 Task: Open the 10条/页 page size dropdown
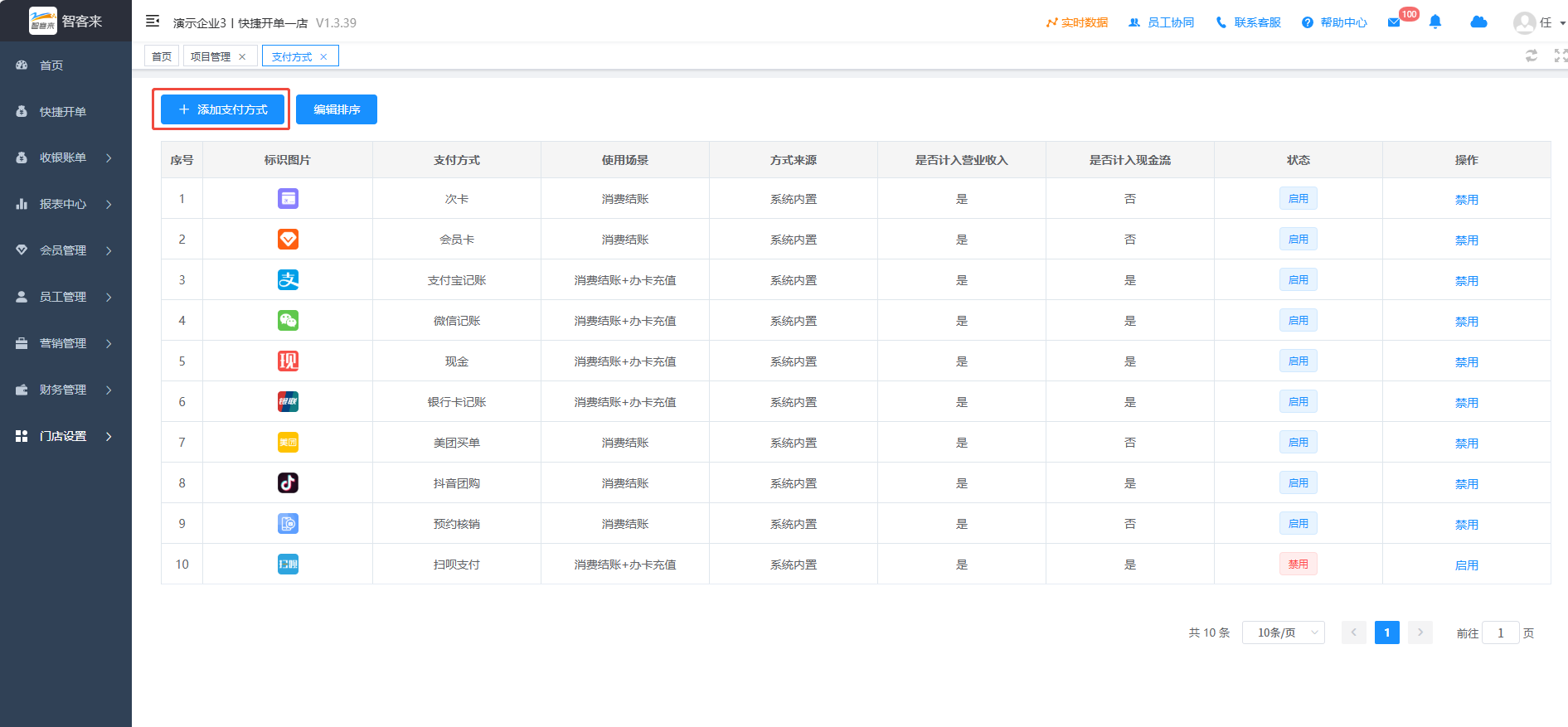[x=1284, y=632]
